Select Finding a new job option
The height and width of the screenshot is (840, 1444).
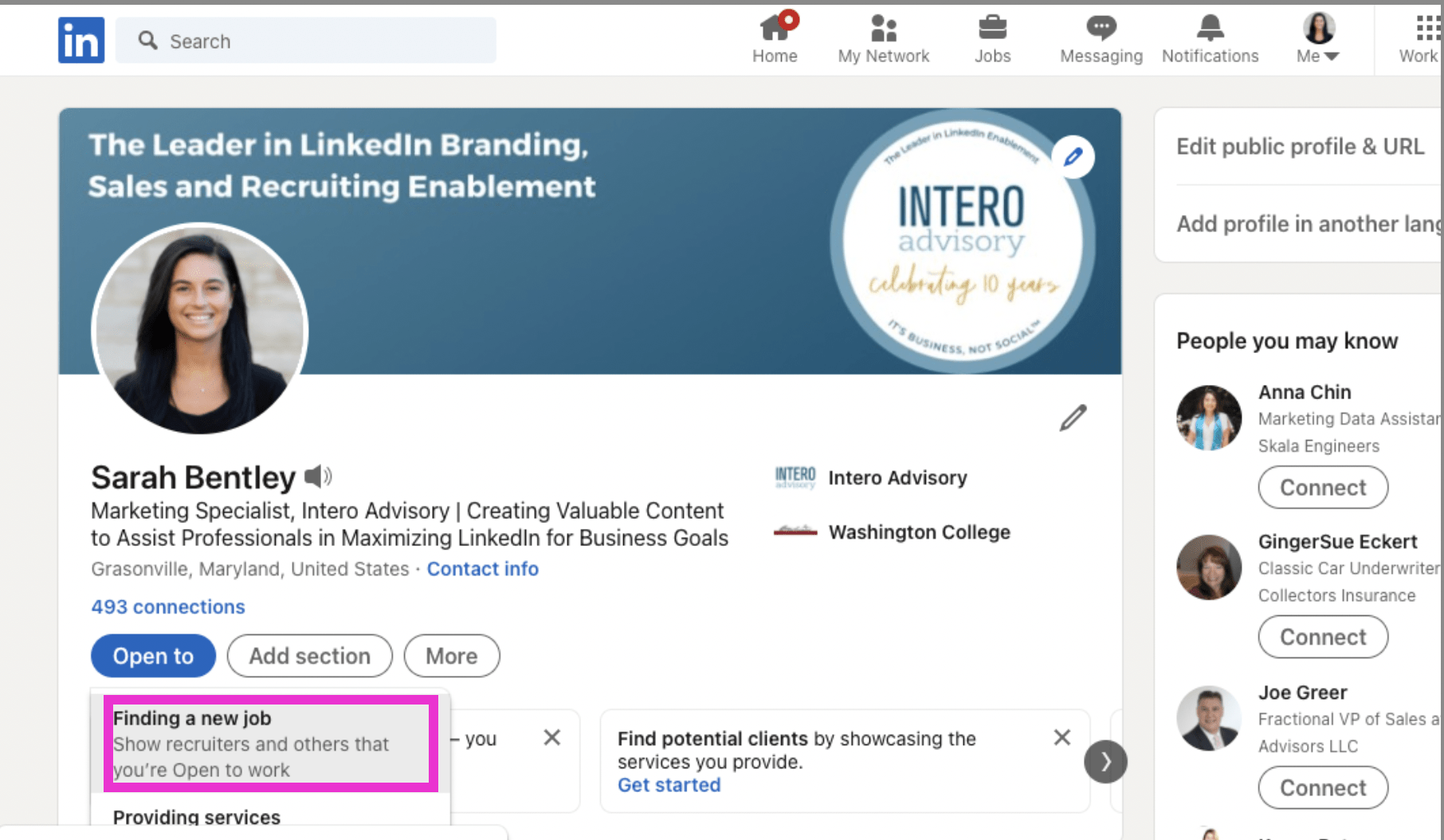tap(271, 744)
